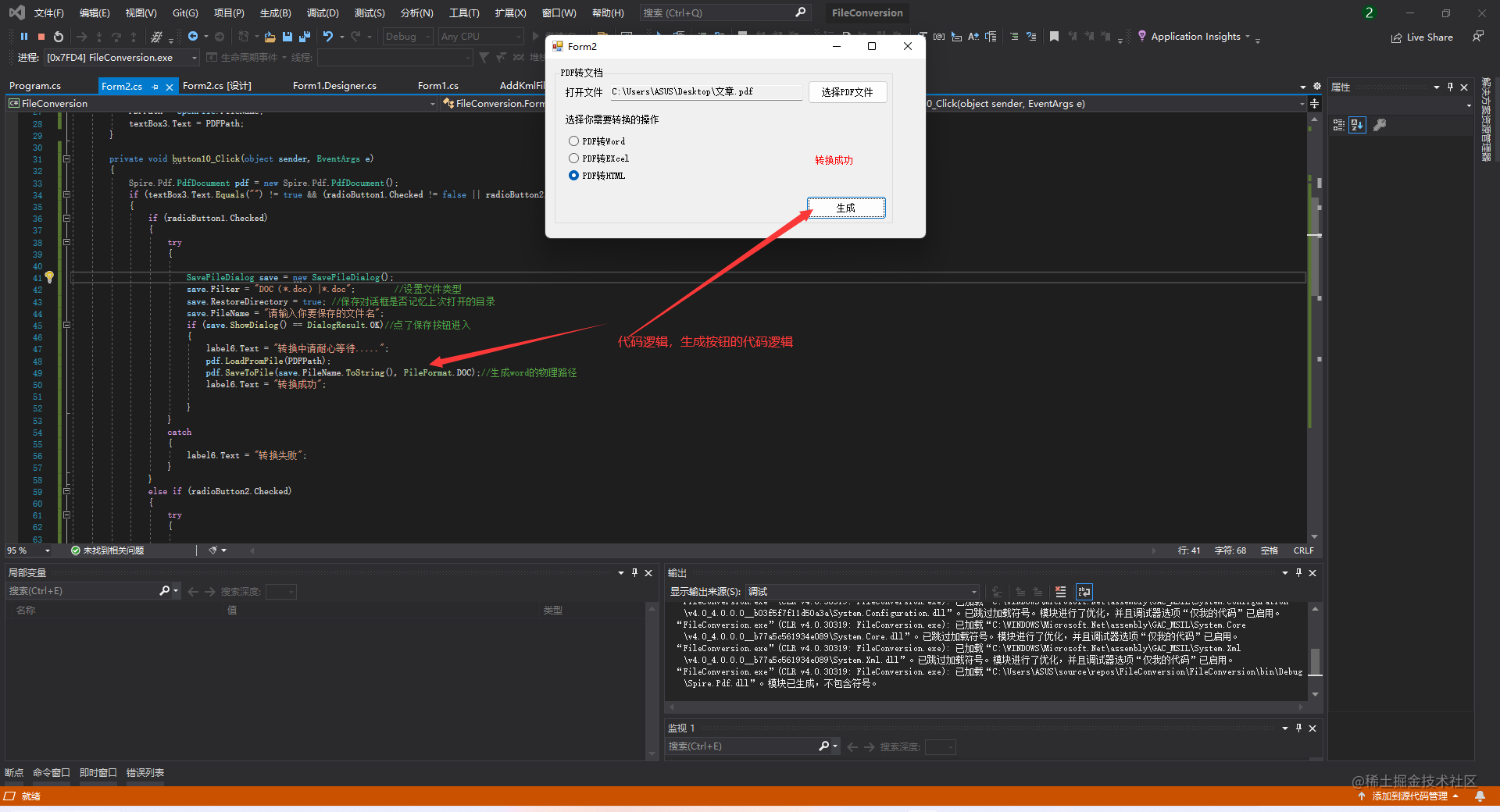Click the 生成 button in Form2
1500x812 pixels.
point(846,208)
